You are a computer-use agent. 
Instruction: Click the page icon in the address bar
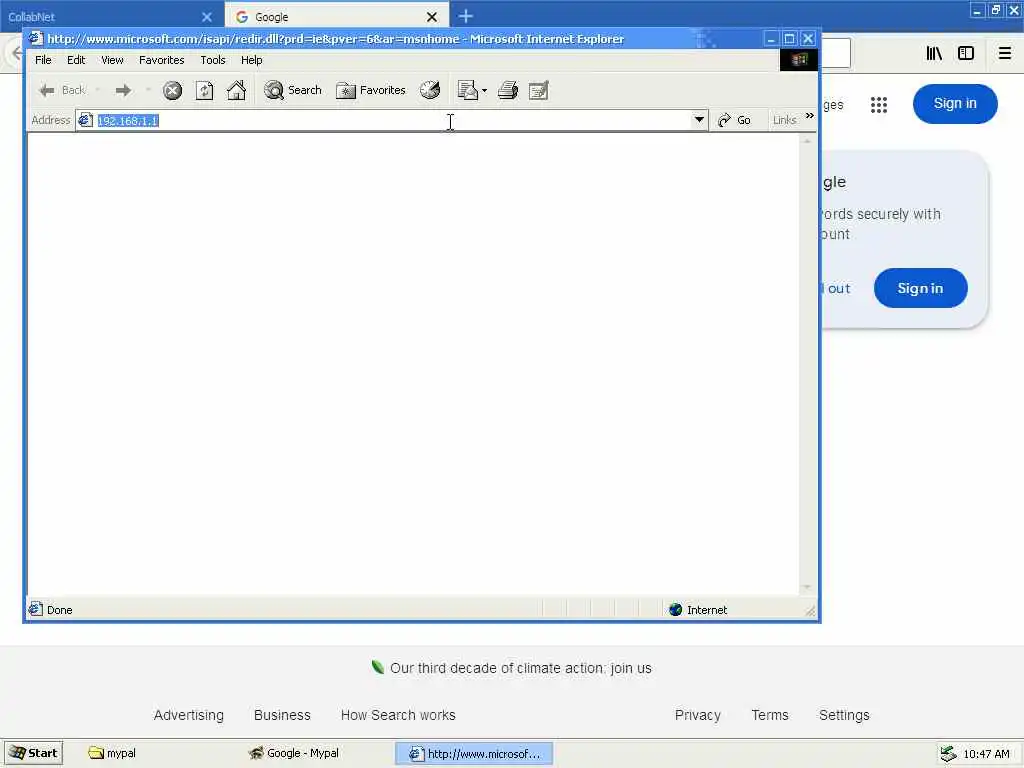pos(86,120)
